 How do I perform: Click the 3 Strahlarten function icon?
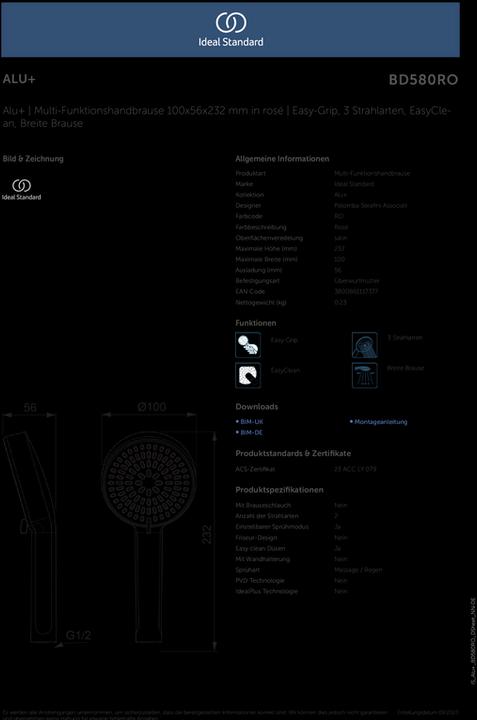click(x=365, y=345)
